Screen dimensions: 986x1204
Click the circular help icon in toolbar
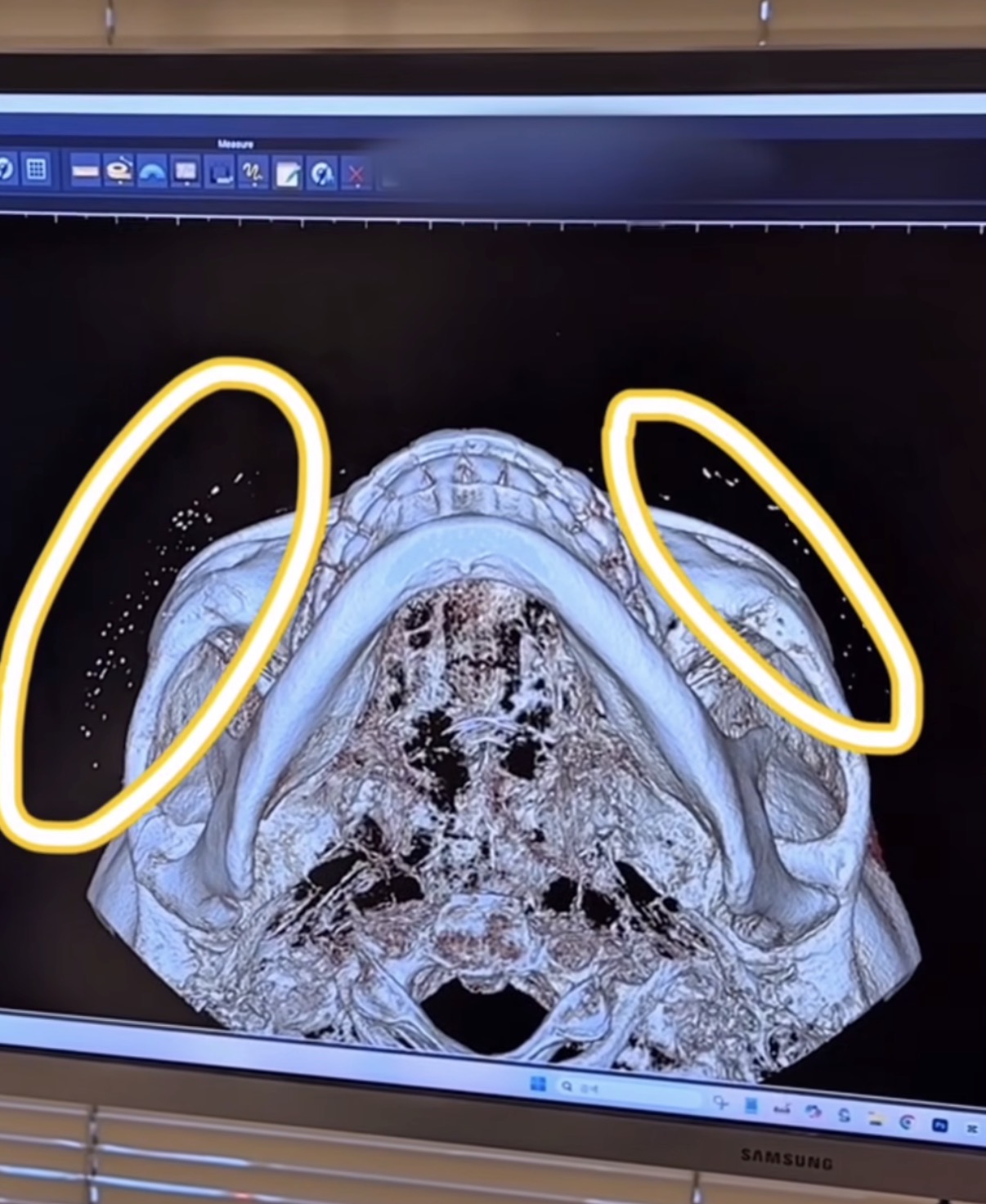click(5, 169)
